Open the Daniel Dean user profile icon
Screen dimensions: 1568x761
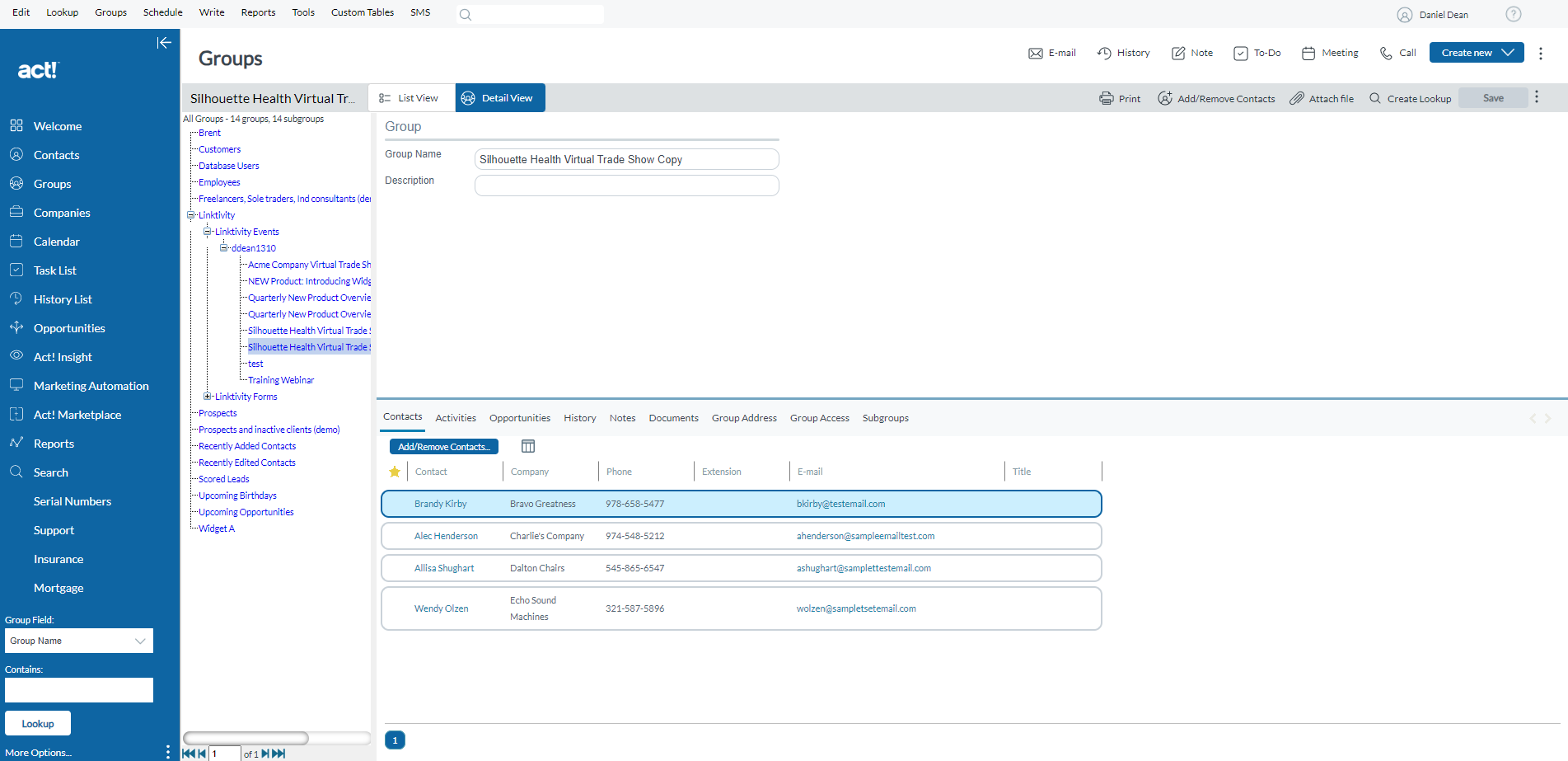(1405, 15)
